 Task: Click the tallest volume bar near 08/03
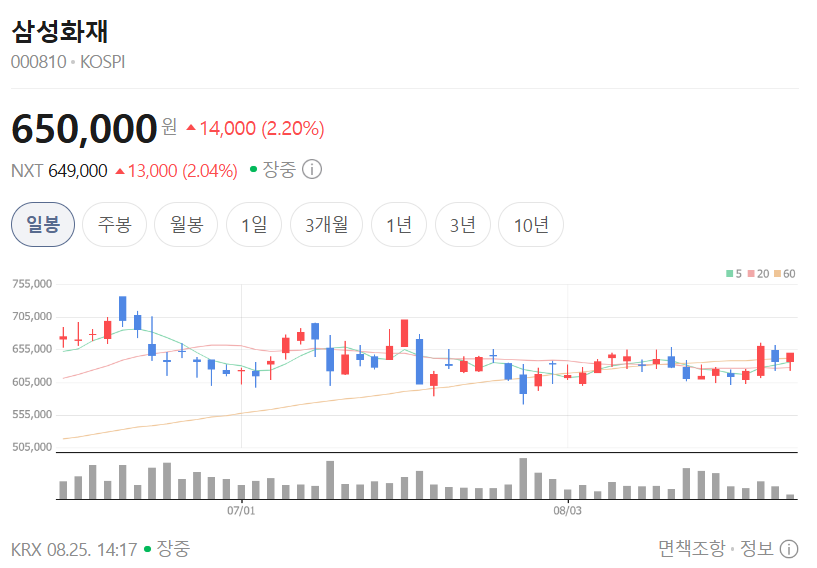click(x=523, y=478)
